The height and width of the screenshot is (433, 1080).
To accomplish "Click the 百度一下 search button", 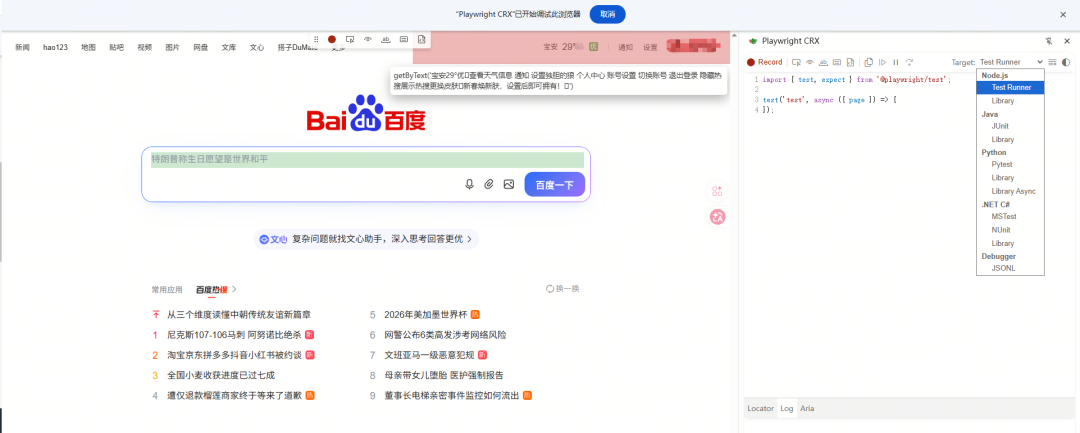I will tap(554, 184).
